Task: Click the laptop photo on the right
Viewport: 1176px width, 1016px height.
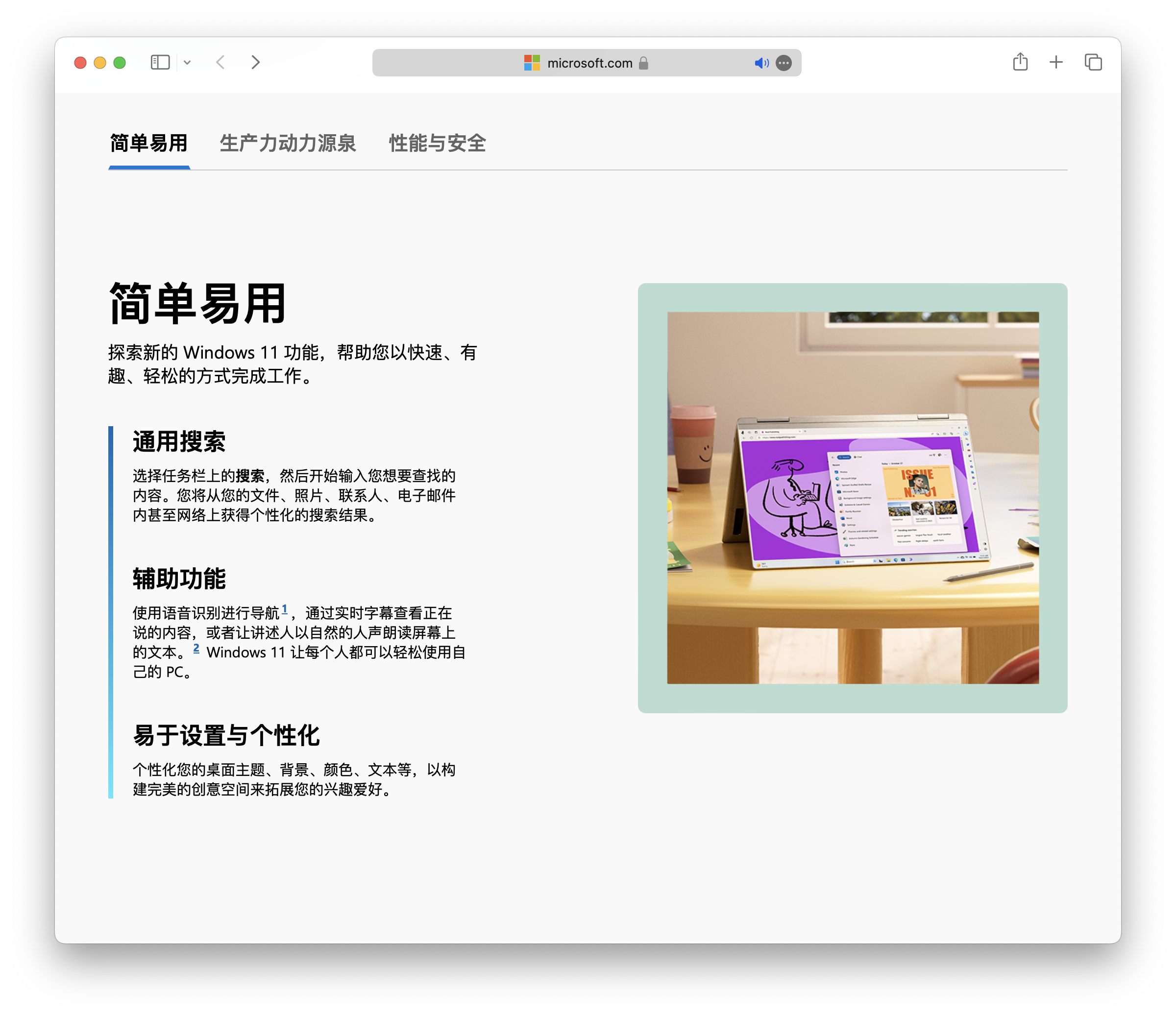Action: coord(853,498)
